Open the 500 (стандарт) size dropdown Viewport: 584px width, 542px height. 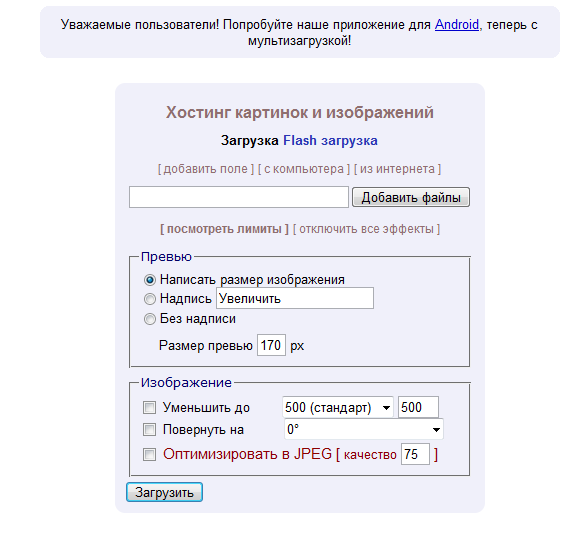coord(338,407)
